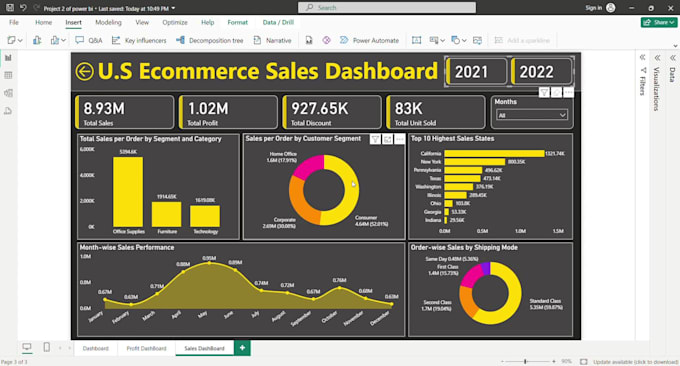Click the zoom slider handle

coord(525,361)
